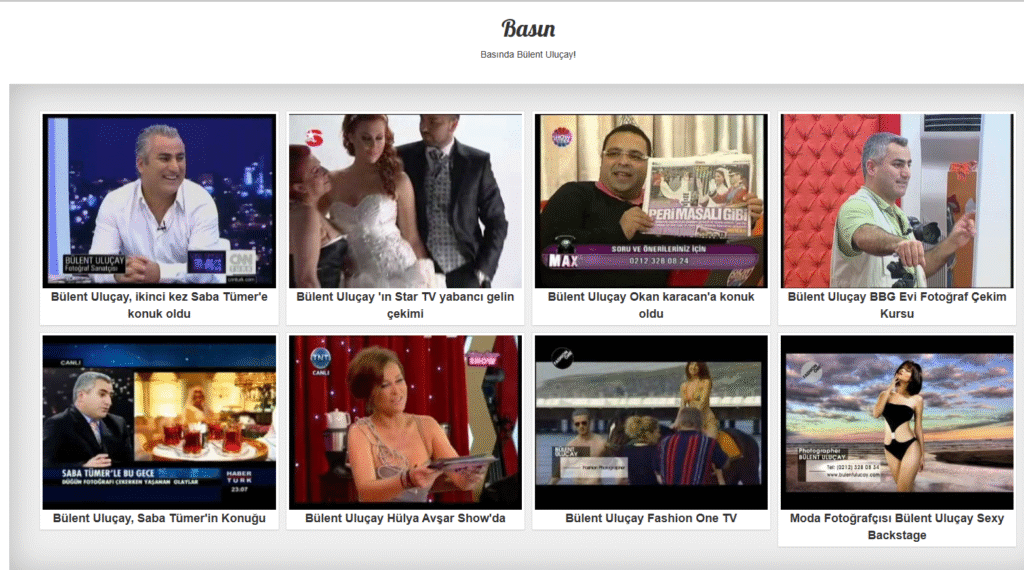Click 'Bülent Uluçay, Saba Tümer'in Konuğu' caption
The height and width of the screenshot is (570, 1024).
159,518
